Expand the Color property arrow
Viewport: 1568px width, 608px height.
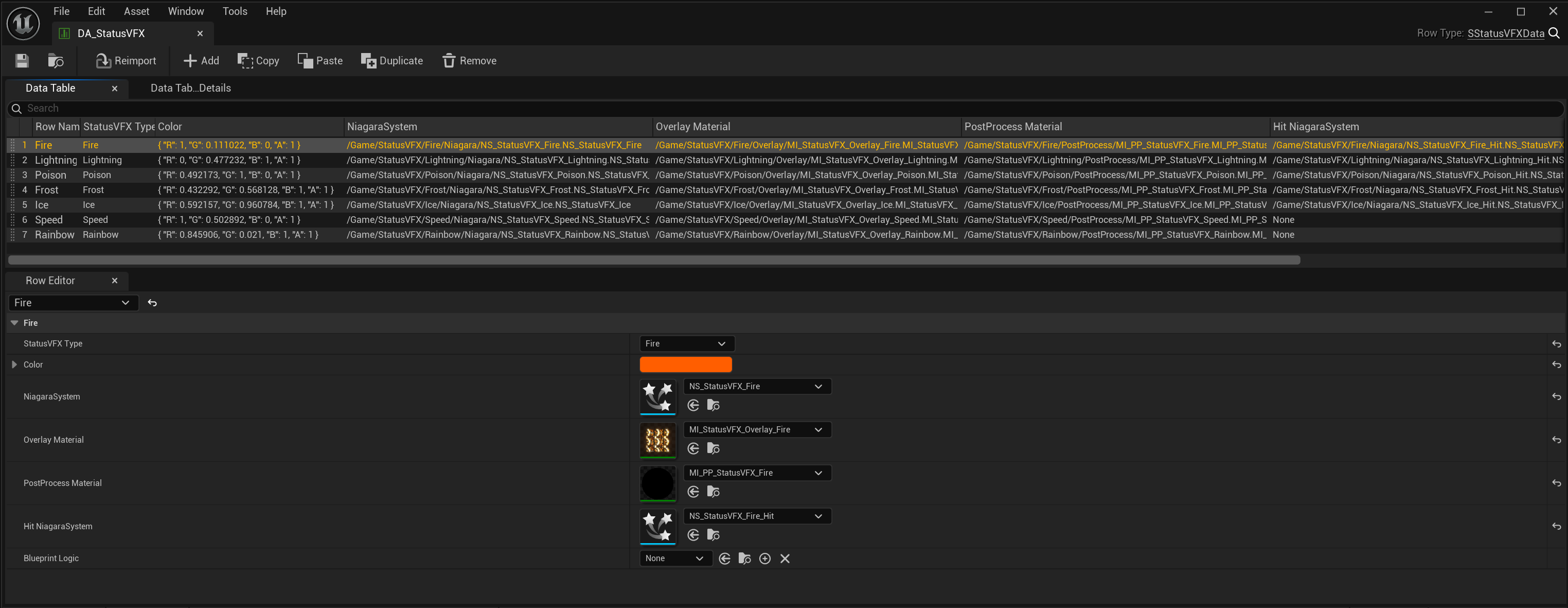(14, 364)
